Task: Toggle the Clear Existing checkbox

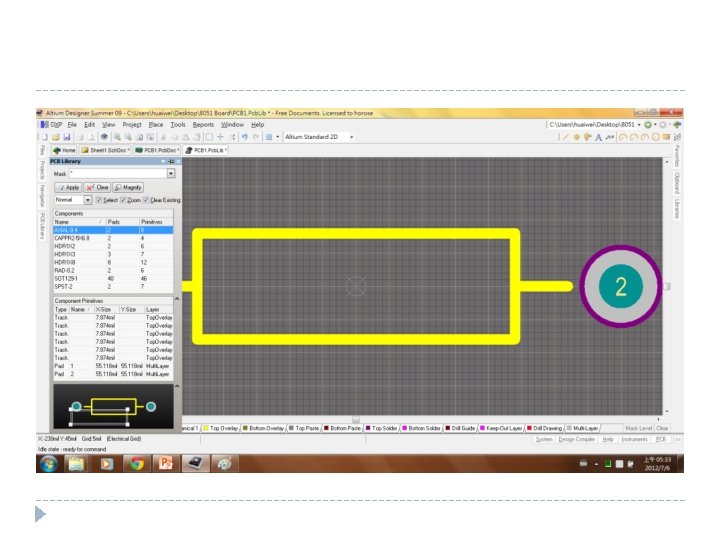Action: tap(146, 200)
